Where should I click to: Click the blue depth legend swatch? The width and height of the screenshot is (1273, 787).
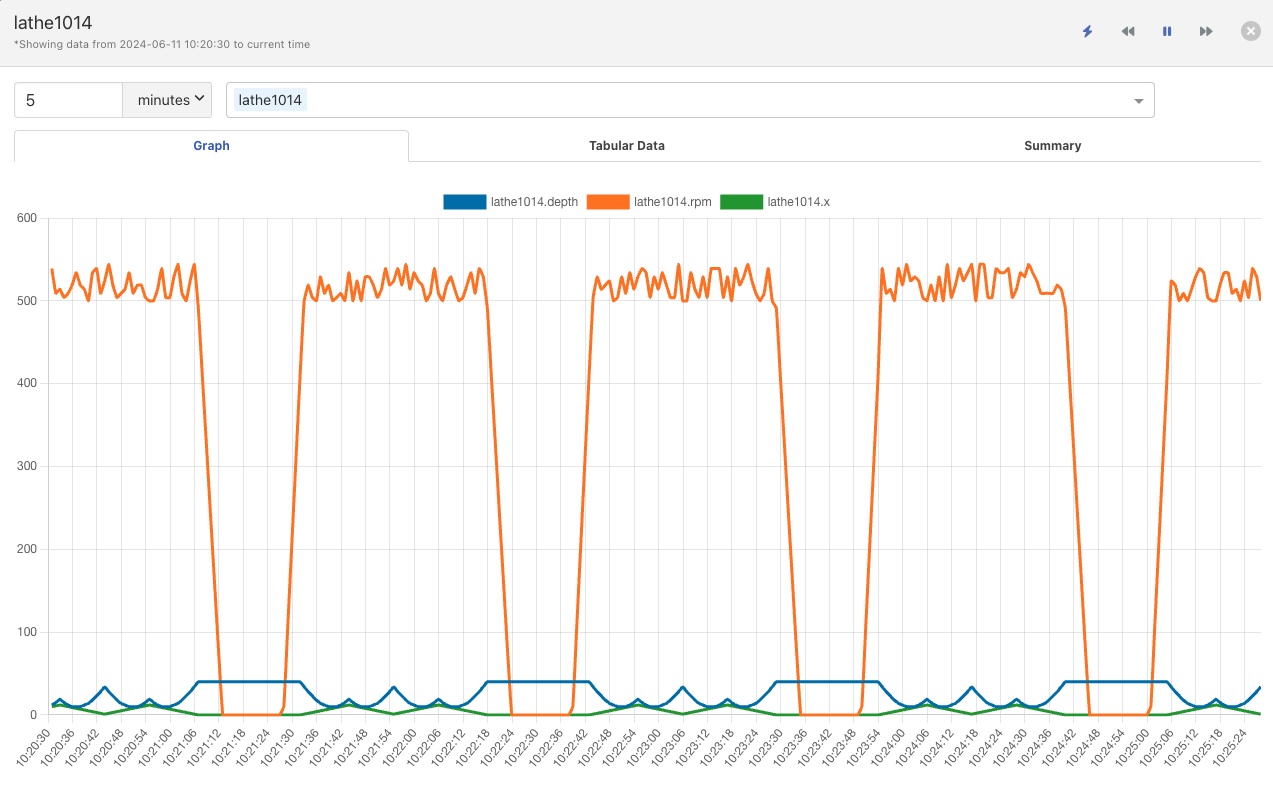coord(464,202)
